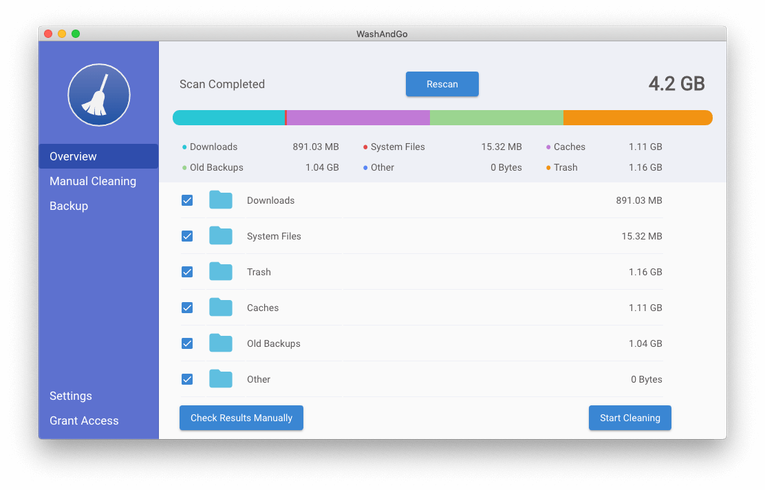Click the Old Backups row label in list
The image size is (765, 490).
274,344
